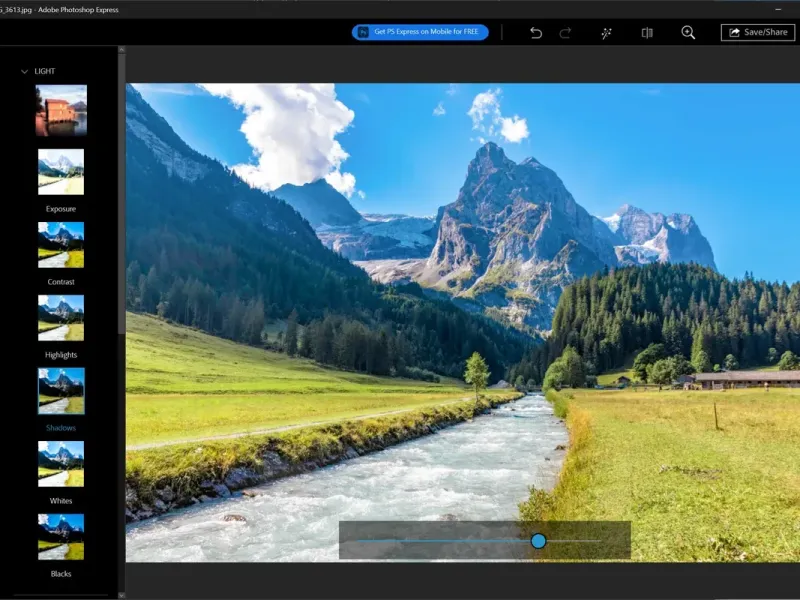The image size is (800, 600).
Task: Open the Save/Share dialog
Action: [758, 32]
